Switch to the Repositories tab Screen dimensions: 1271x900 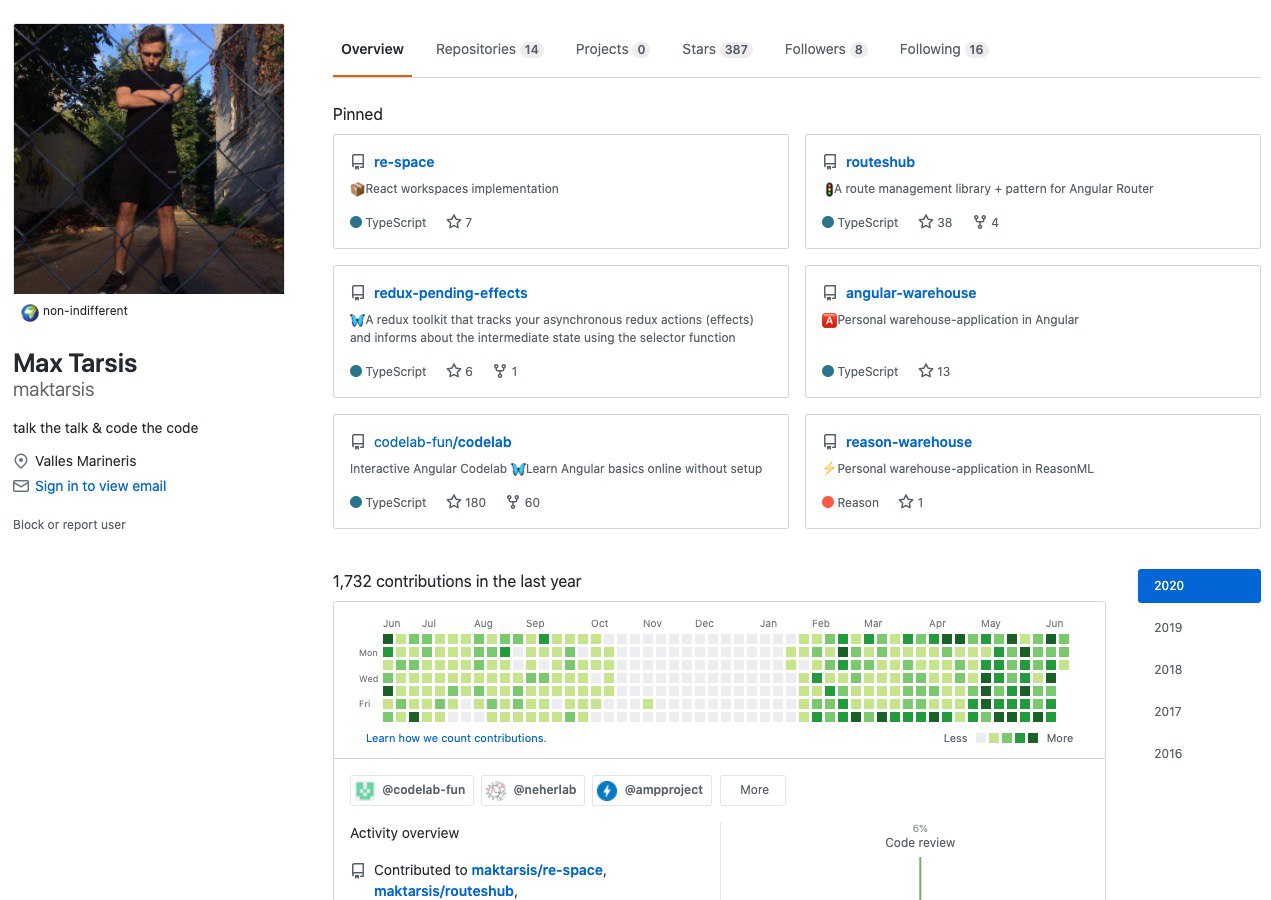point(489,49)
